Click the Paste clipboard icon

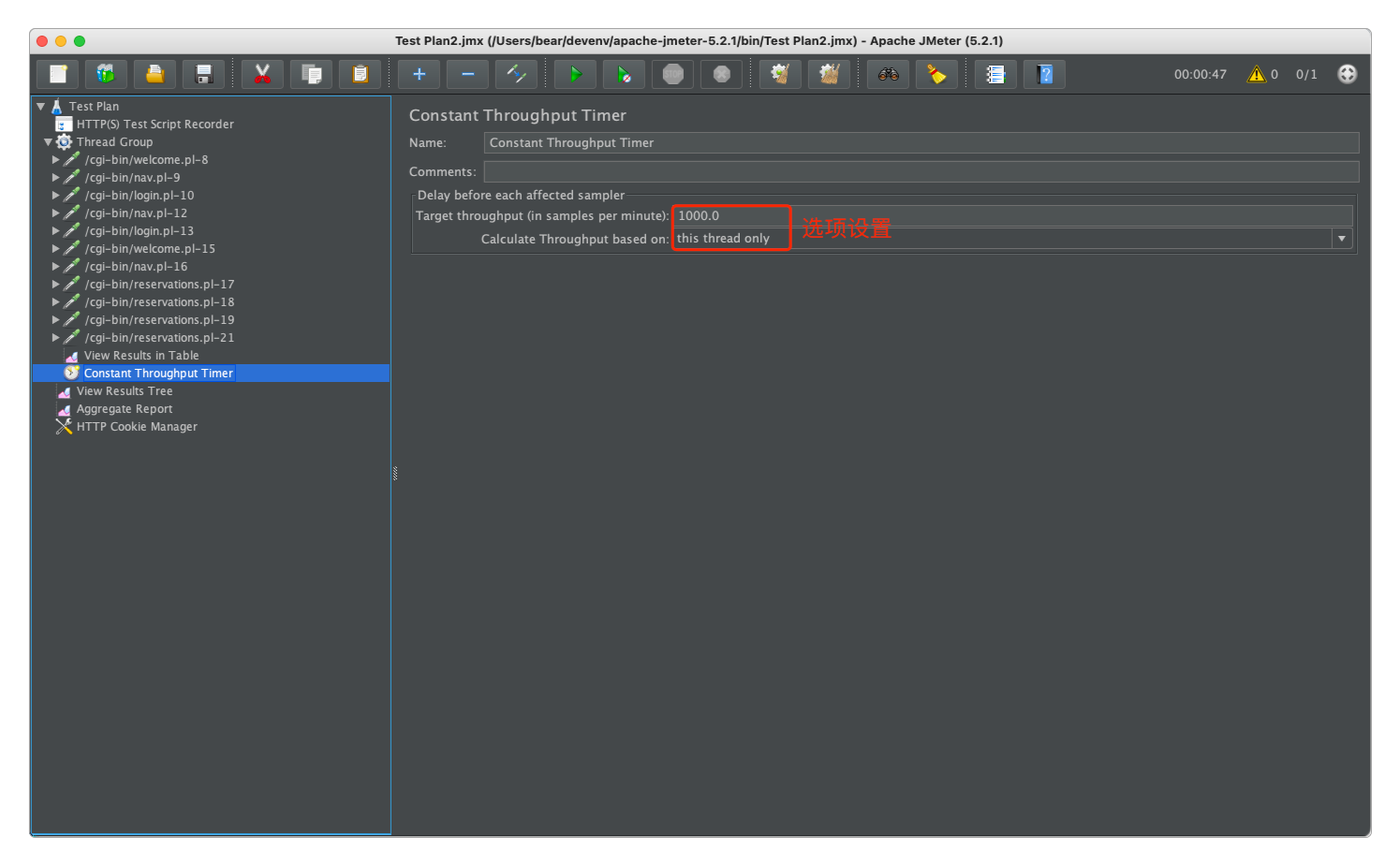pos(361,74)
